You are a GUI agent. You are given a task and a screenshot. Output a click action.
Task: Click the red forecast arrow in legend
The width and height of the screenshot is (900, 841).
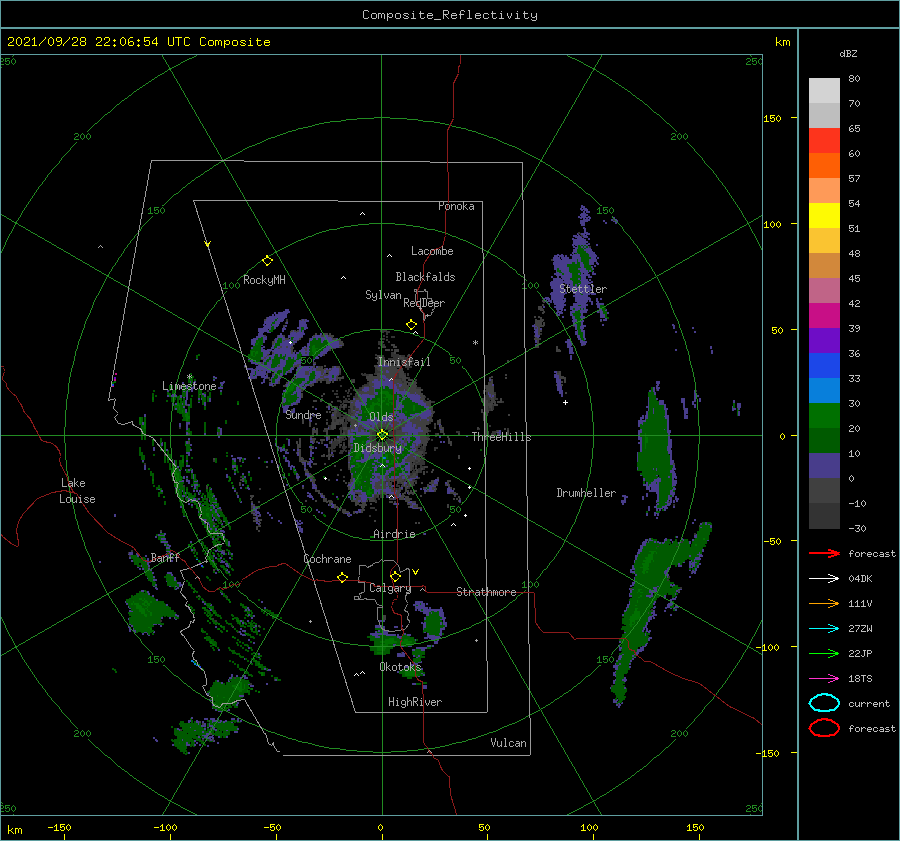coord(824,553)
